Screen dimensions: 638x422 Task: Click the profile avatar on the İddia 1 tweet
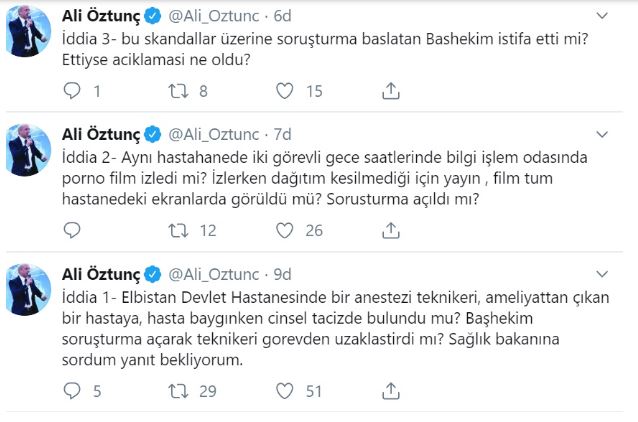[x=28, y=291]
